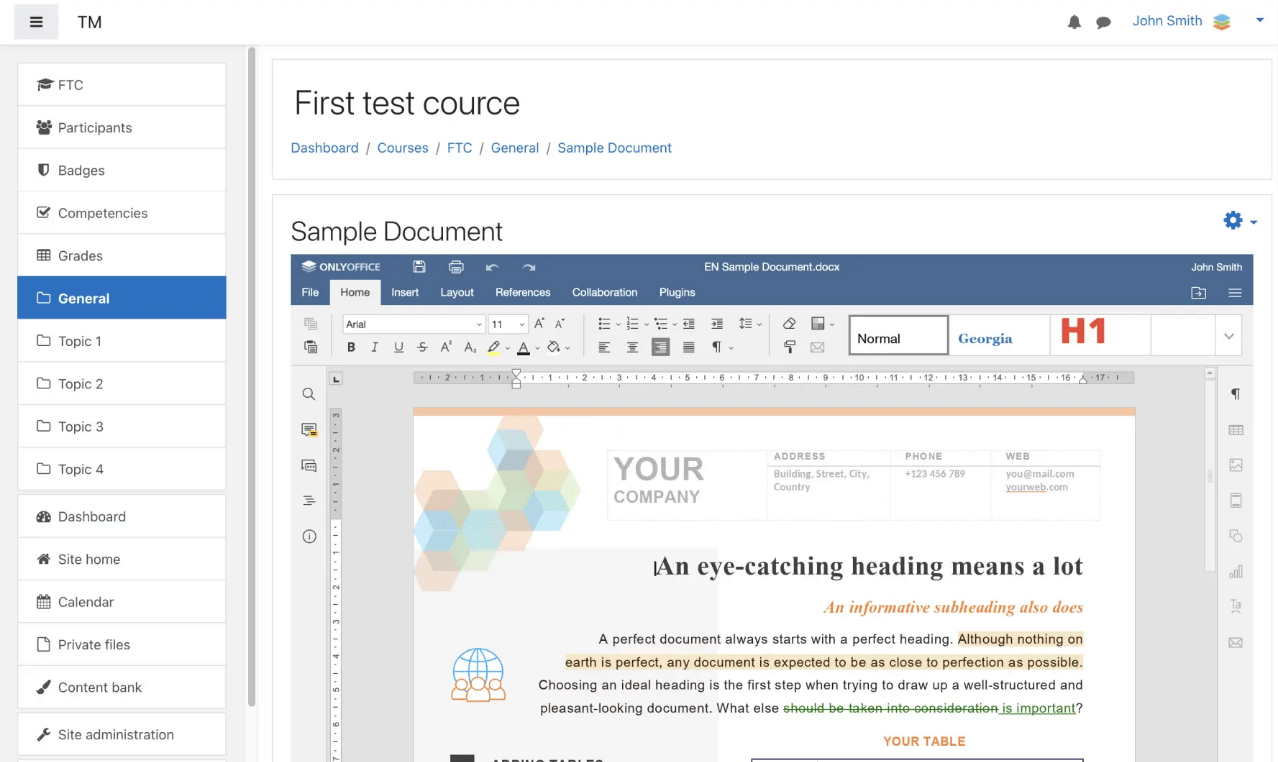This screenshot has height=762, width=1278.
Task: Open chart settings in right sidebar
Action: click(x=1236, y=572)
